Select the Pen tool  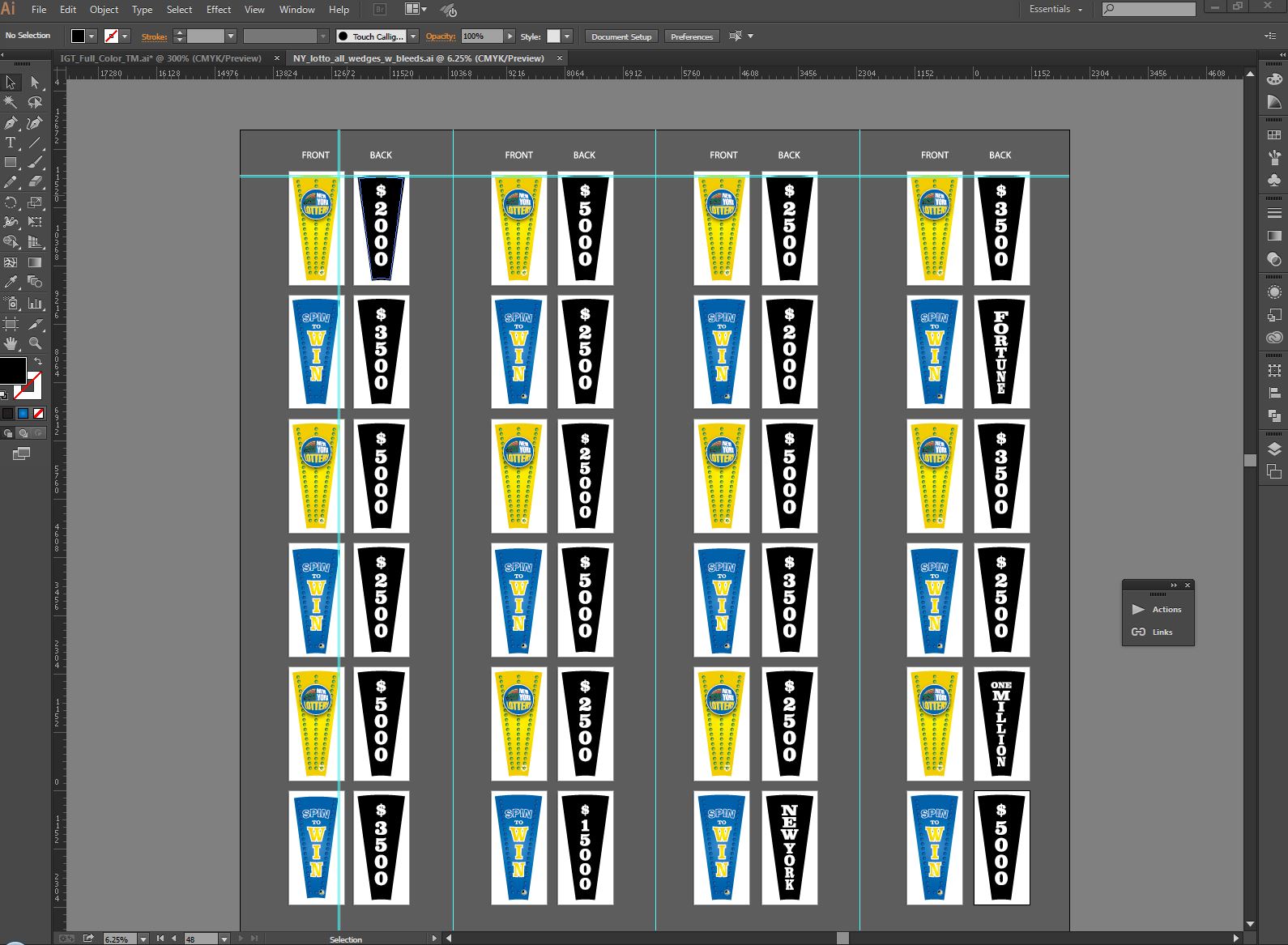[11, 122]
